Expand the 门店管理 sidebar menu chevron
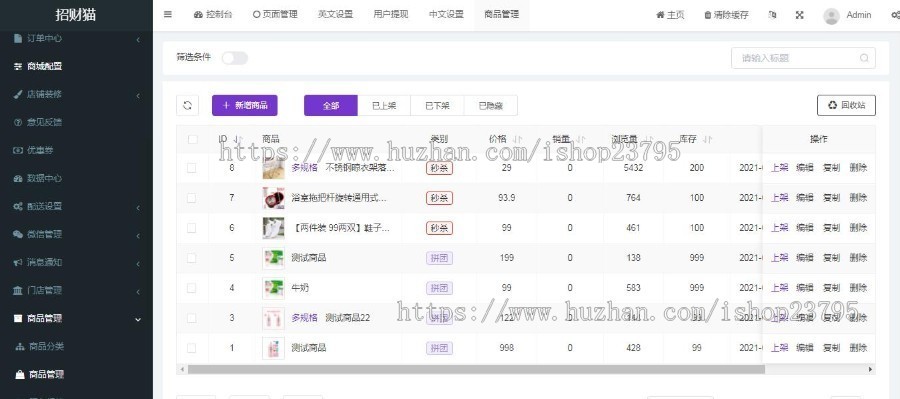 tap(138, 292)
